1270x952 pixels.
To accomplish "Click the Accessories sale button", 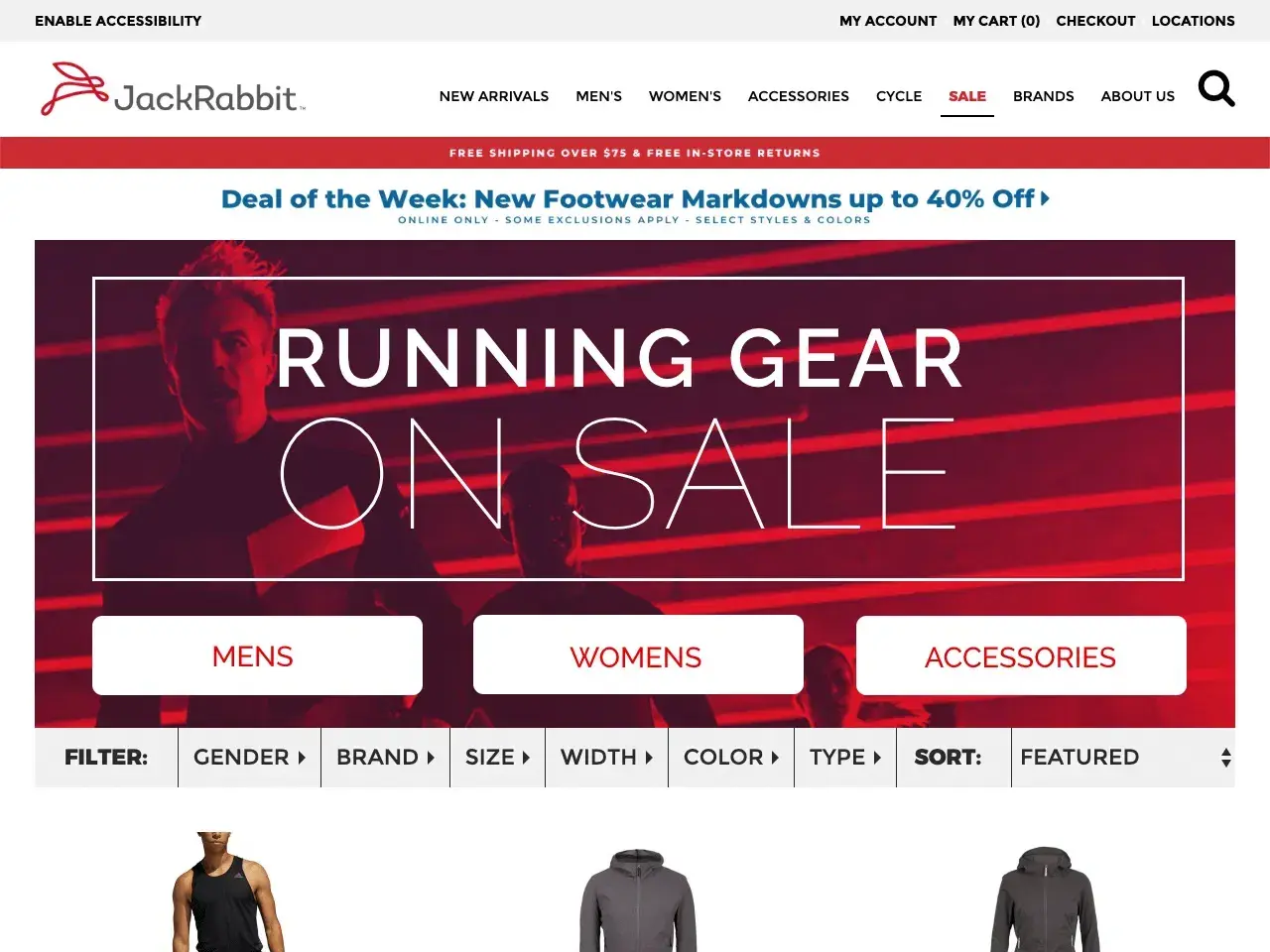I will [x=1021, y=655].
